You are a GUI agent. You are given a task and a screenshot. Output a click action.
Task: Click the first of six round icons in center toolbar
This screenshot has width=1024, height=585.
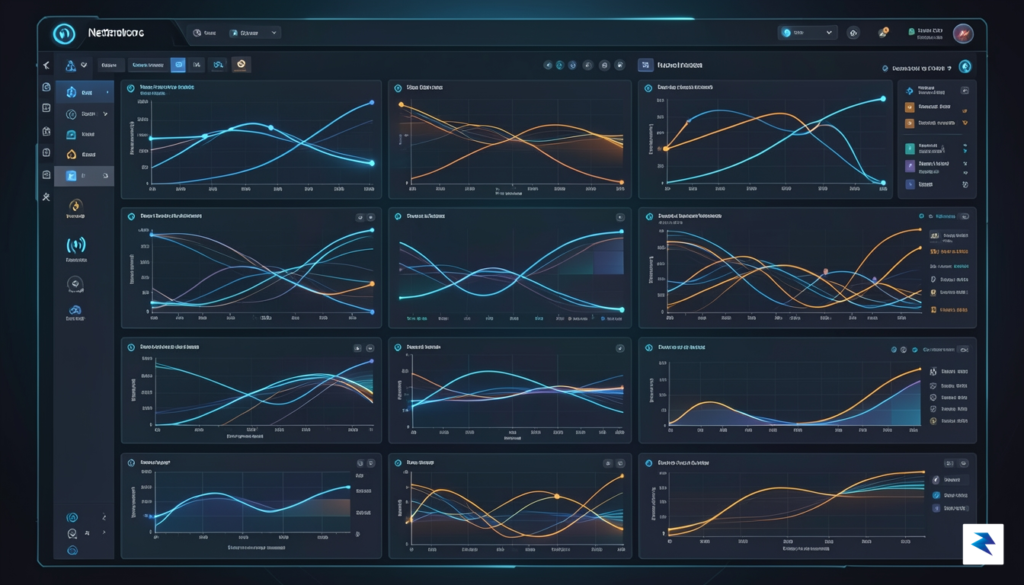tap(548, 65)
